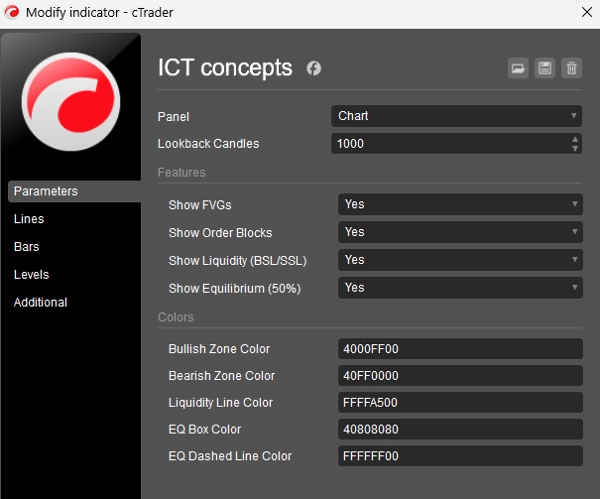Open the ICT concepts info icon
This screenshot has width=600, height=499.
pyautogui.click(x=313, y=68)
